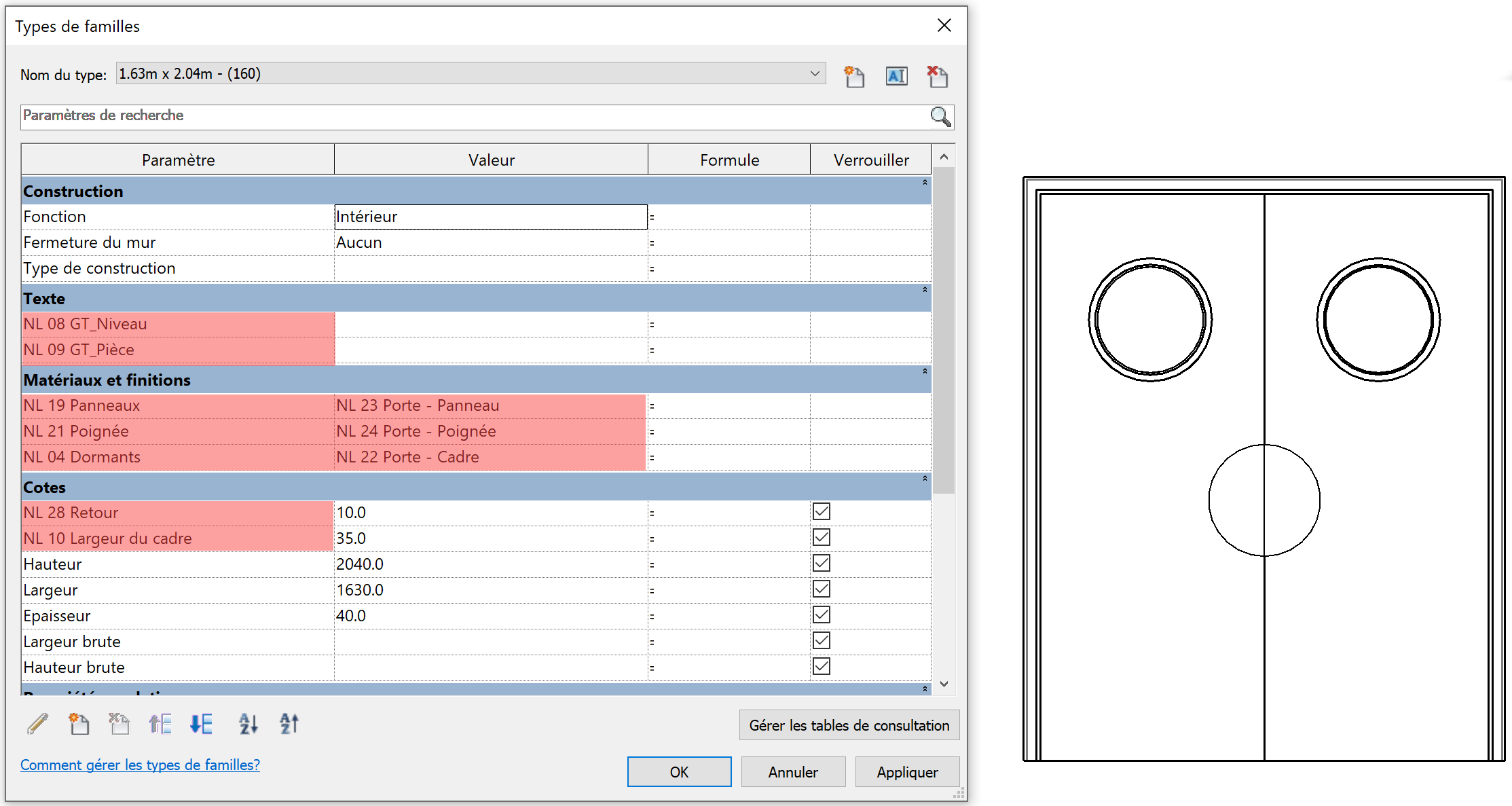
Task: Click the Valeur column header
Action: (491, 160)
